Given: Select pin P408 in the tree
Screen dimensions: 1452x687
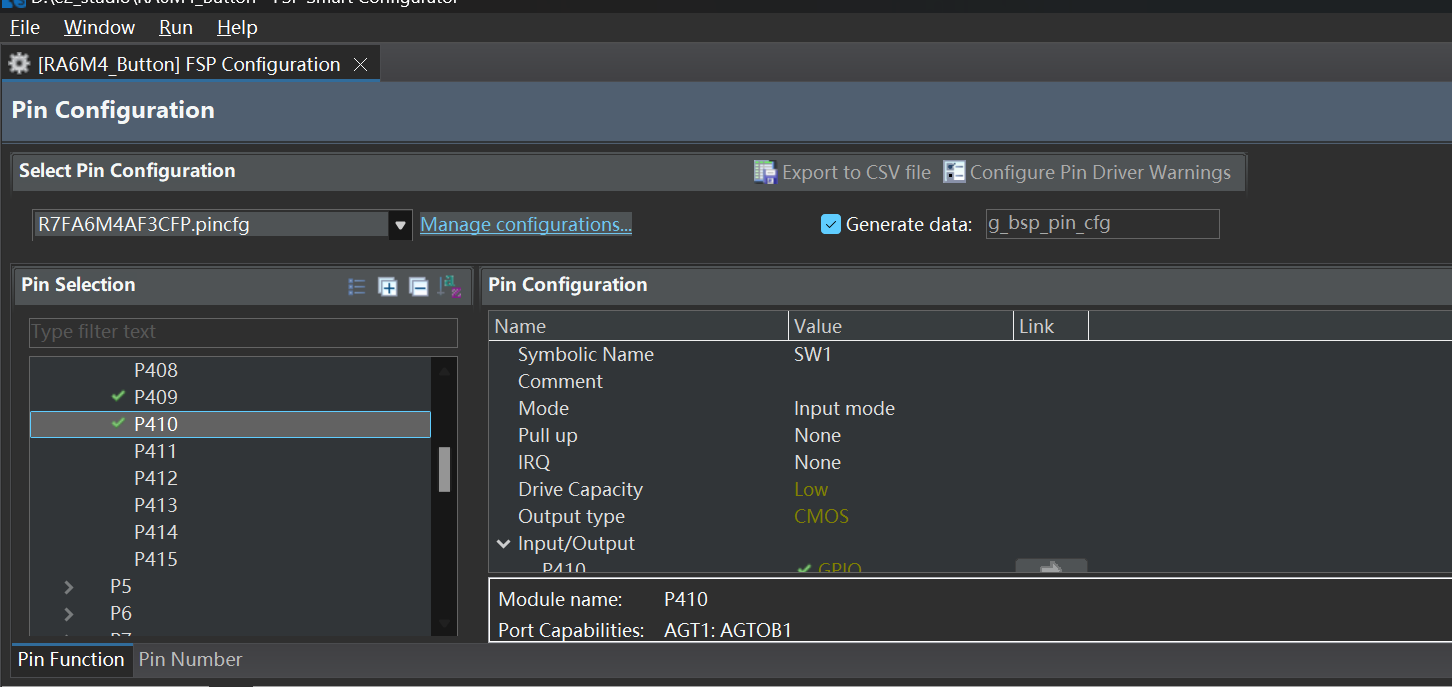Looking at the screenshot, I should (x=156, y=370).
